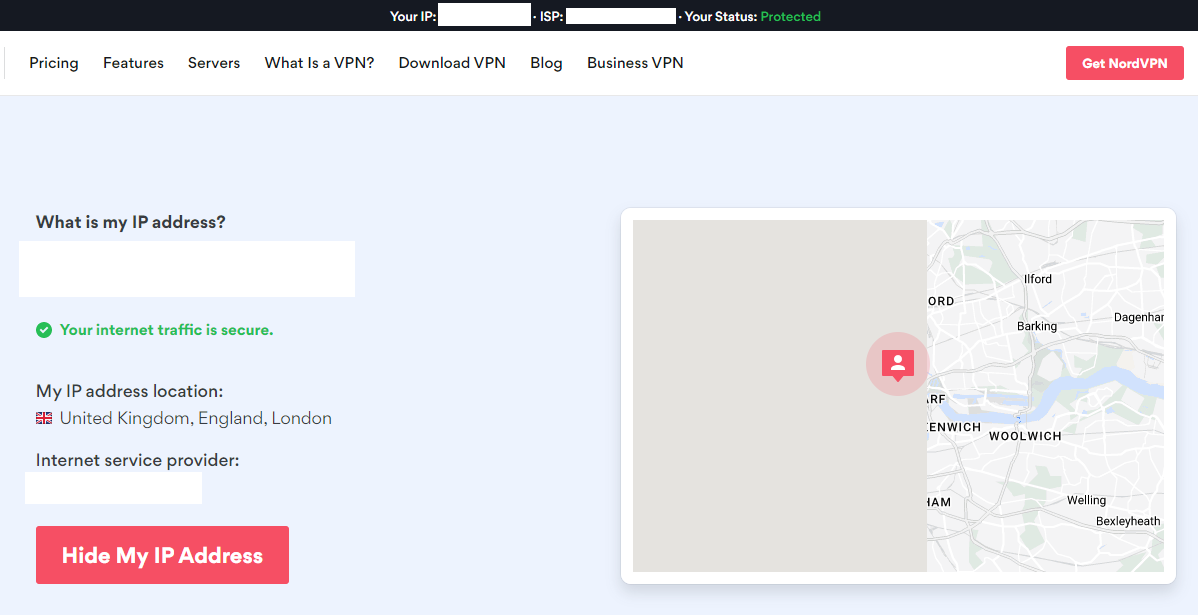Click the green checkmark secure icon
The image size is (1198, 615).
pyautogui.click(x=44, y=330)
